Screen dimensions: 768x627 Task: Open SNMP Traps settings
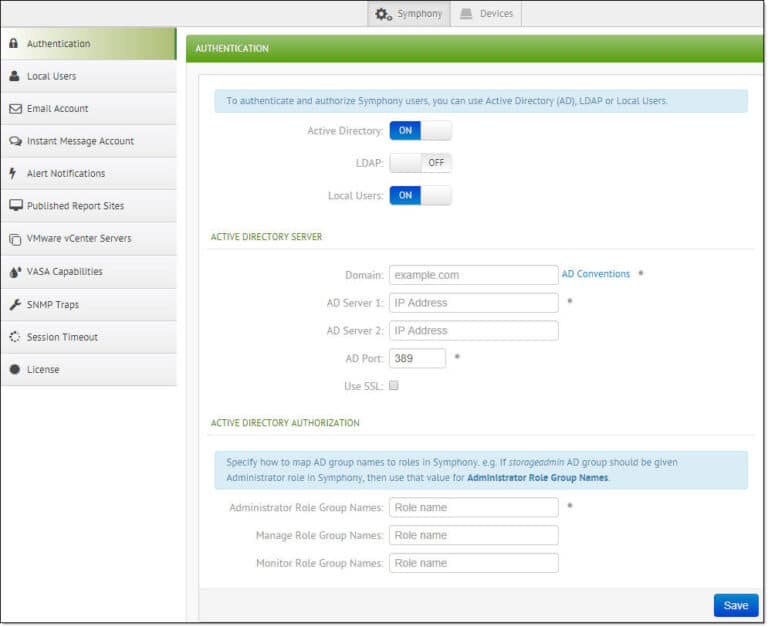[x=89, y=305]
